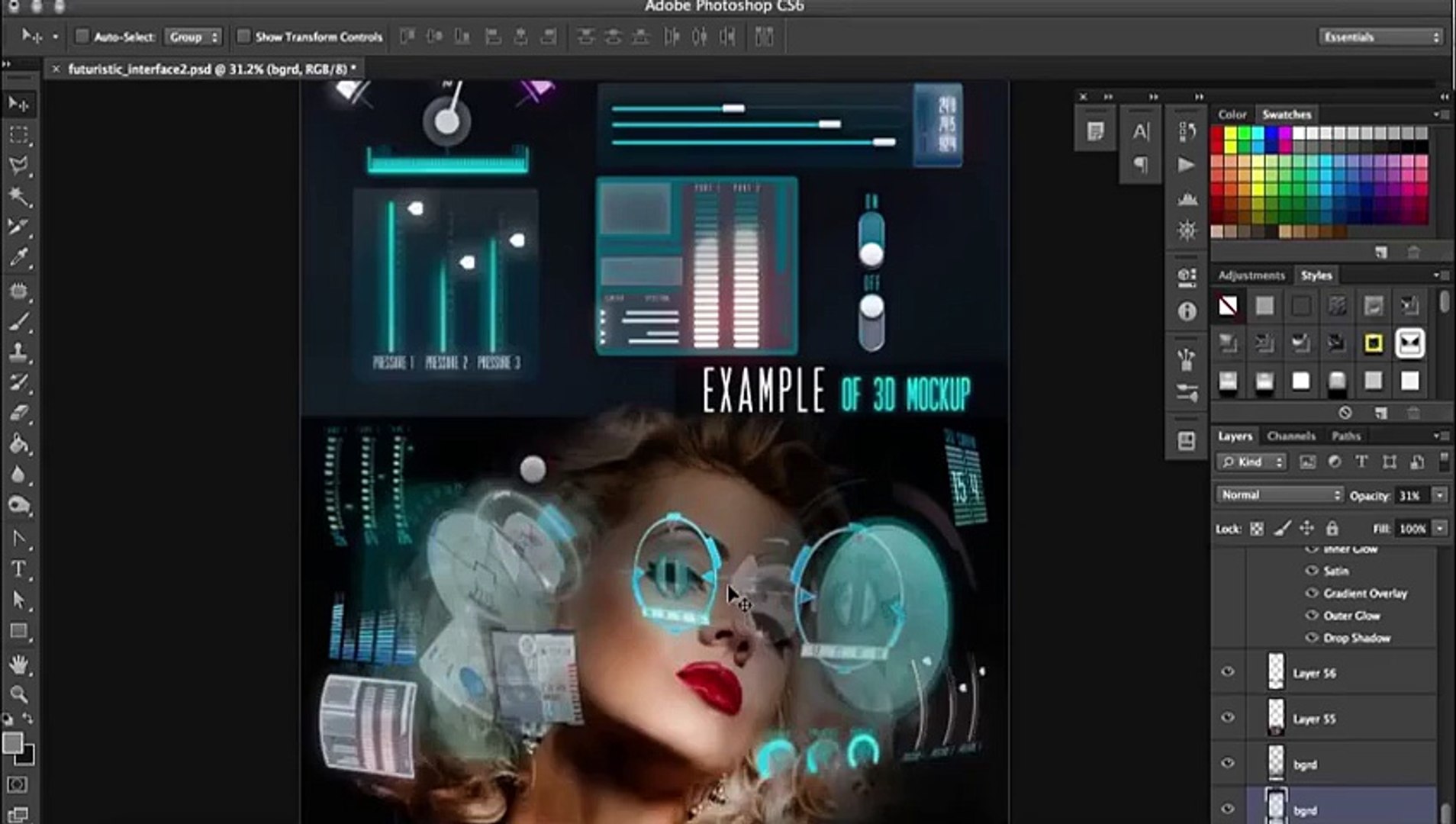Activate the Zoom tool
The height and width of the screenshot is (824, 1456).
(18, 694)
